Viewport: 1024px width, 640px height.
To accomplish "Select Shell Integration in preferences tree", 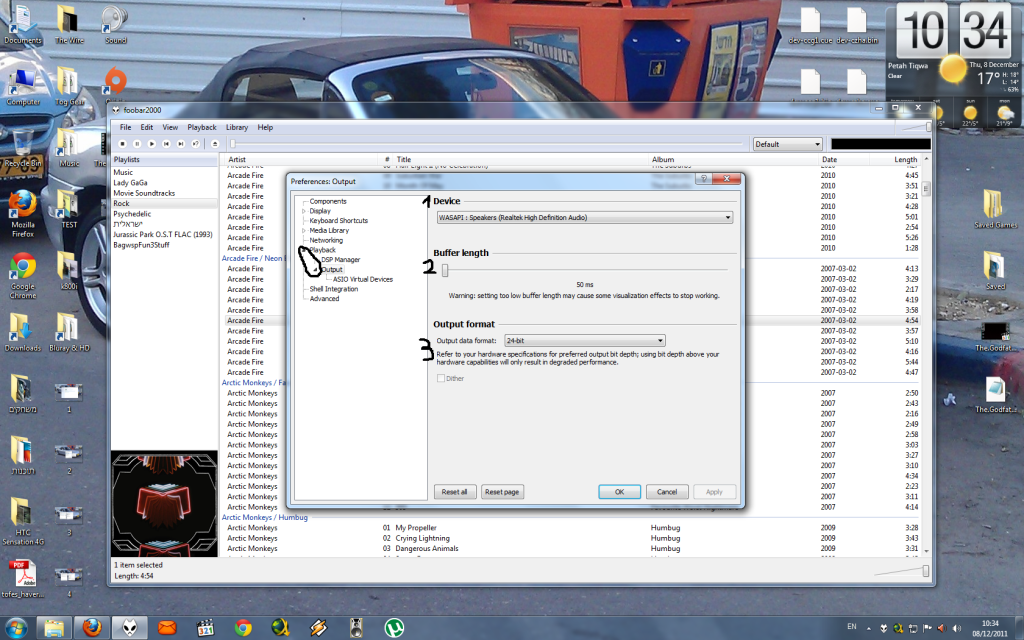I will pos(334,289).
